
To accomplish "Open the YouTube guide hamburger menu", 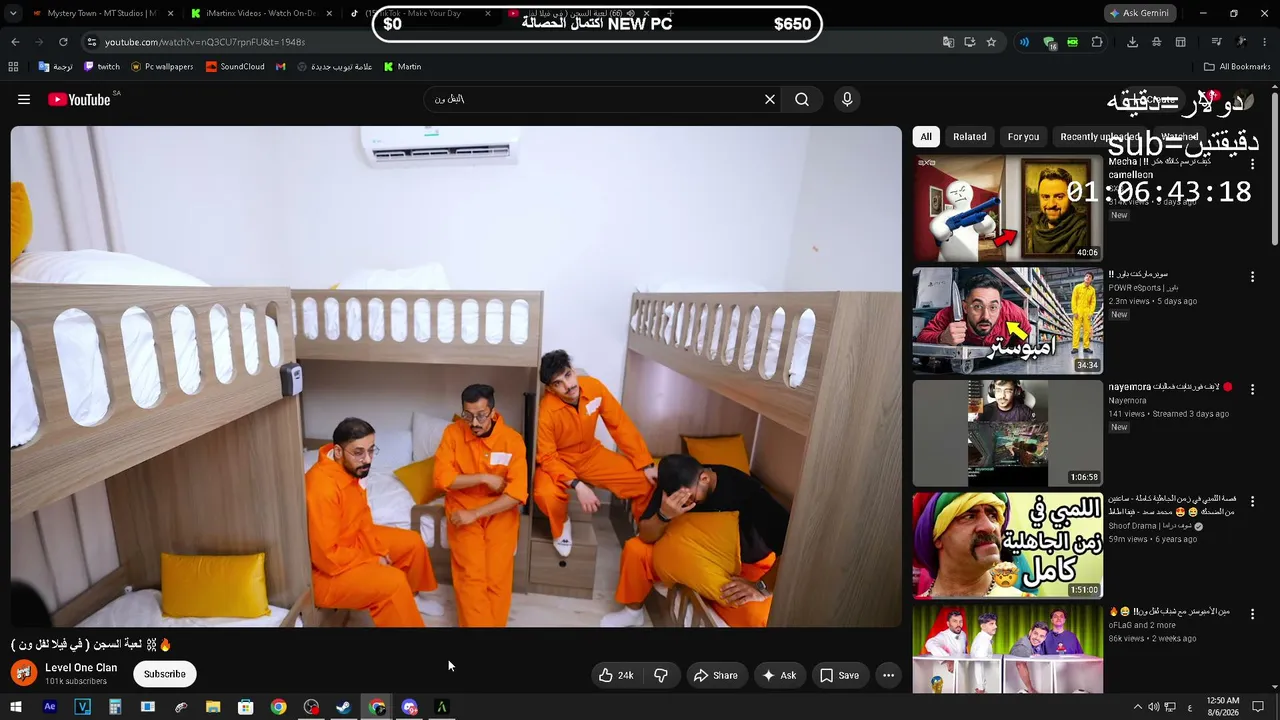I will pos(24,99).
